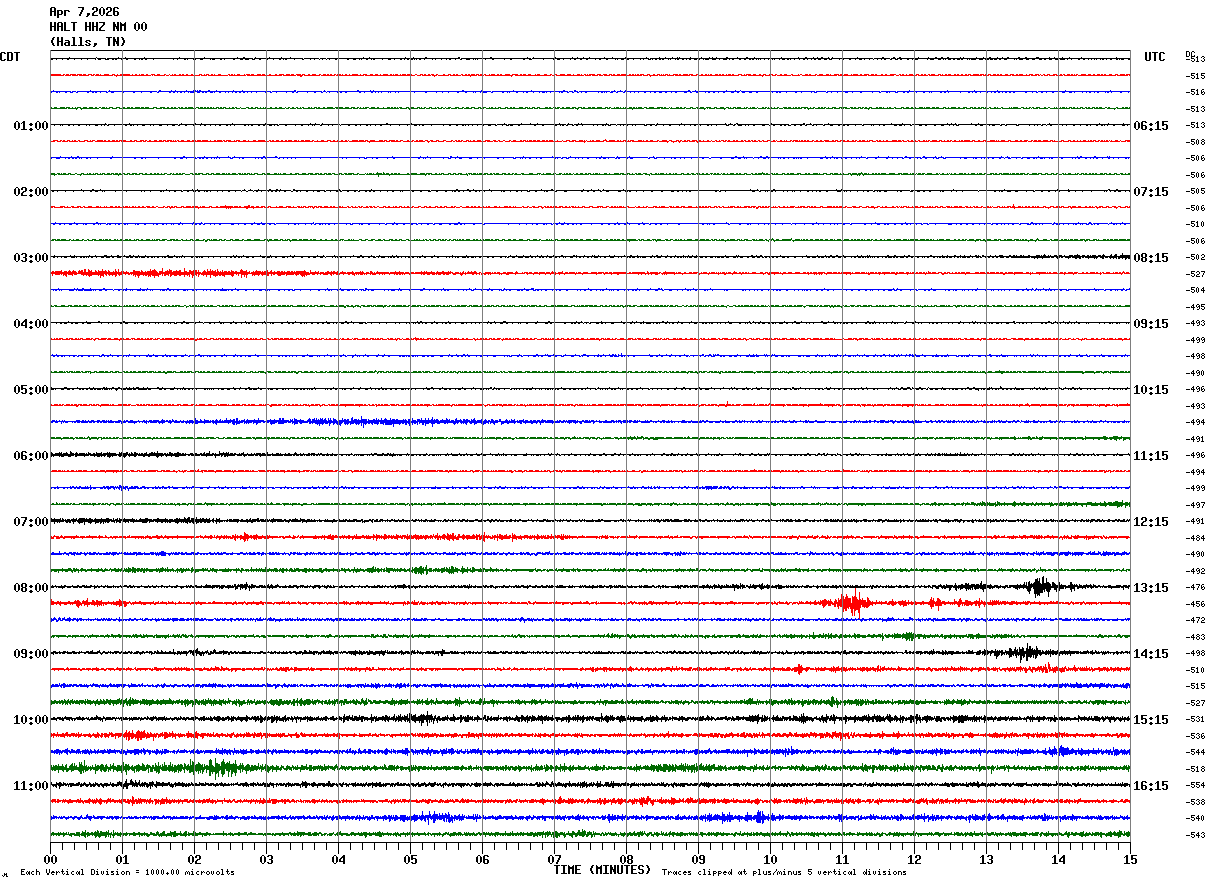Select the 11:00 CDT row label
The width and height of the screenshot is (1210, 886).
(31, 786)
